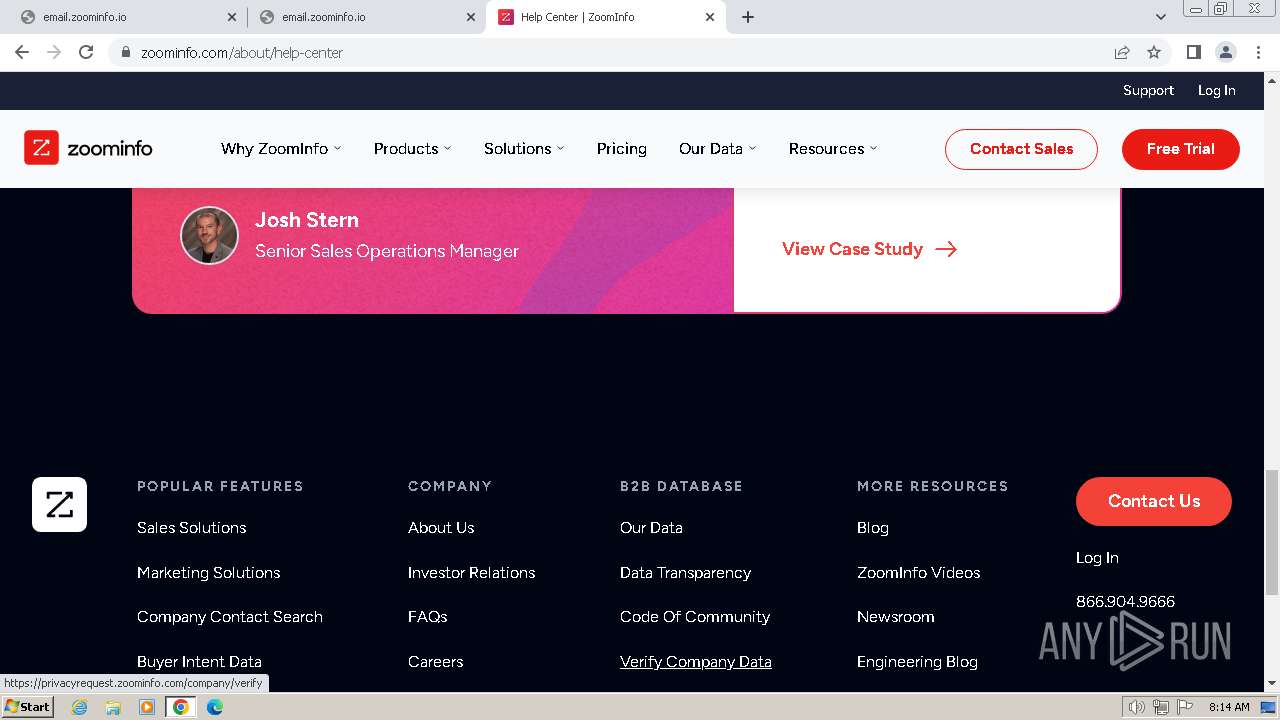Click the ZoomInfo logo in header
Viewport: 1280px width, 720px height.
(88, 148)
